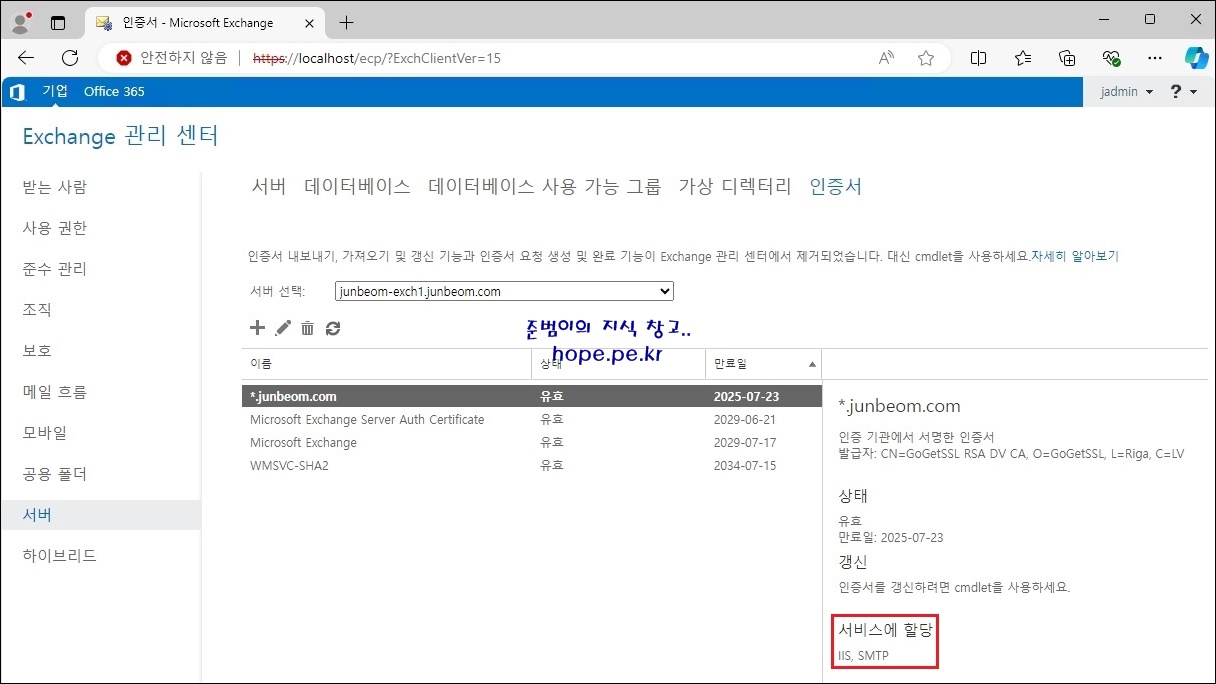This screenshot has height=684, width=1216.
Task: Select Microsoft Exchange Server Auth Certificate row
Action: point(531,420)
